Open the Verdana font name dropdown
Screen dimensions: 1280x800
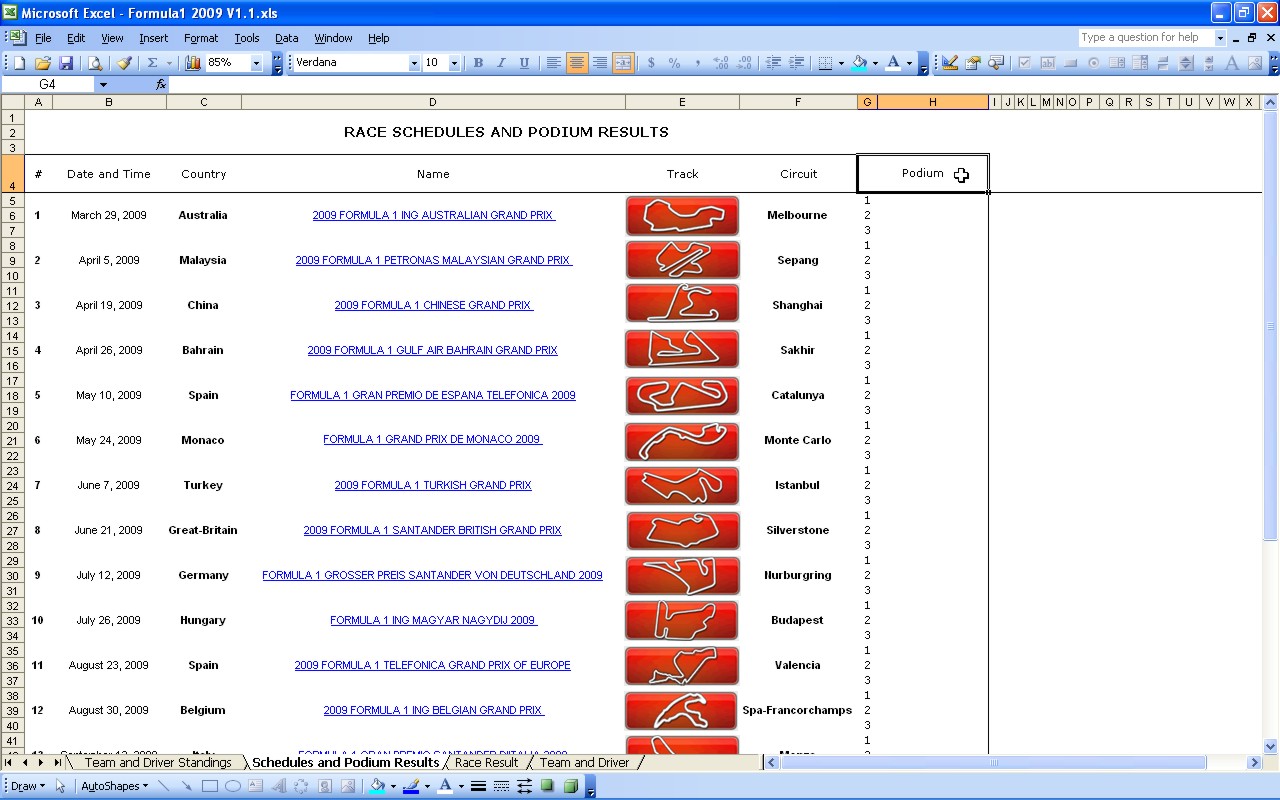(414, 62)
